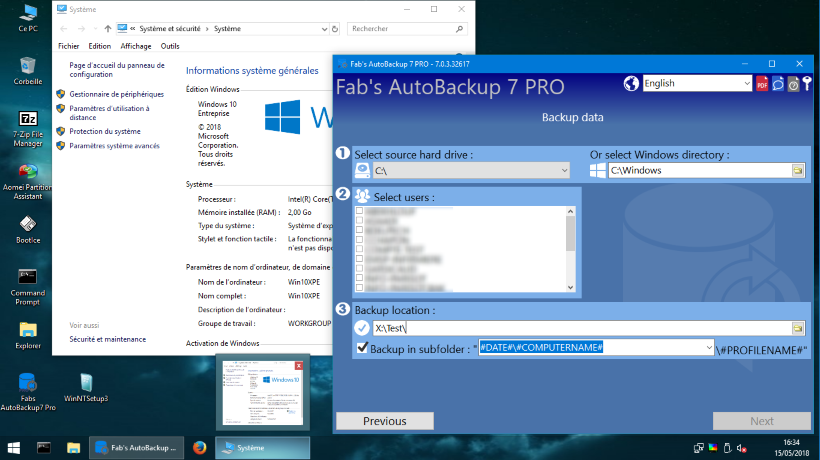
Task: Open Paramètres système avancés link
Action: point(115,146)
